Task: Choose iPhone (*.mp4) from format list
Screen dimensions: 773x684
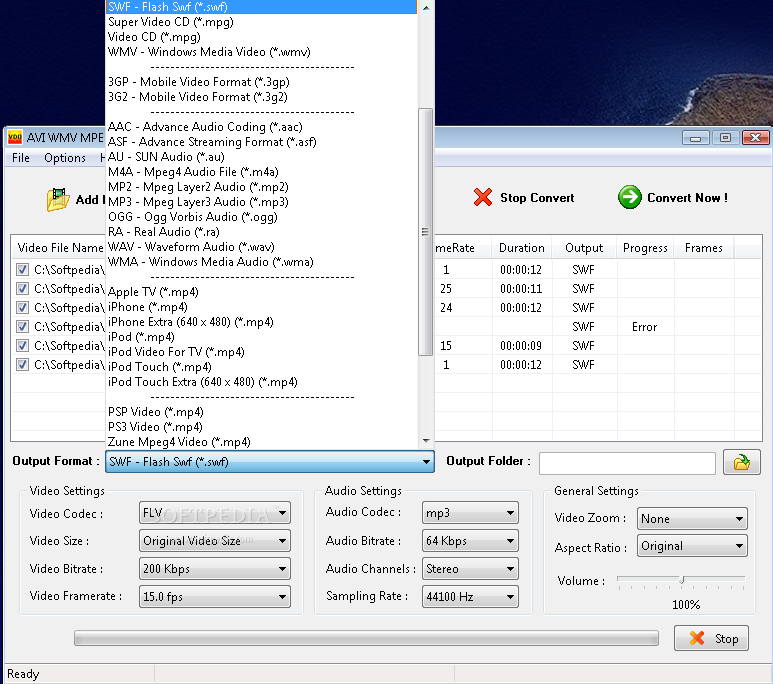Action: (x=147, y=307)
